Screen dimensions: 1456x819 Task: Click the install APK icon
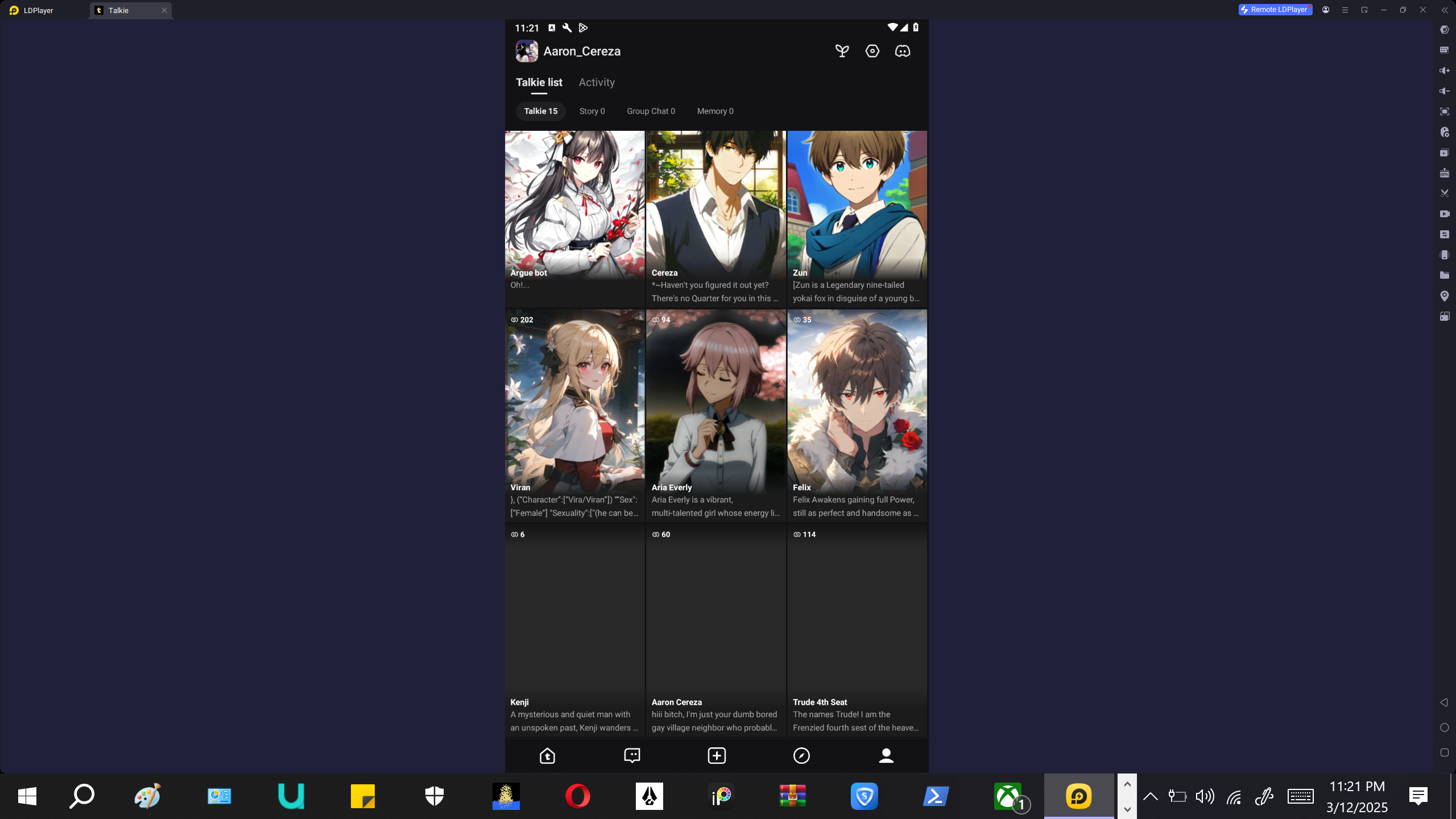pyautogui.click(x=1444, y=173)
